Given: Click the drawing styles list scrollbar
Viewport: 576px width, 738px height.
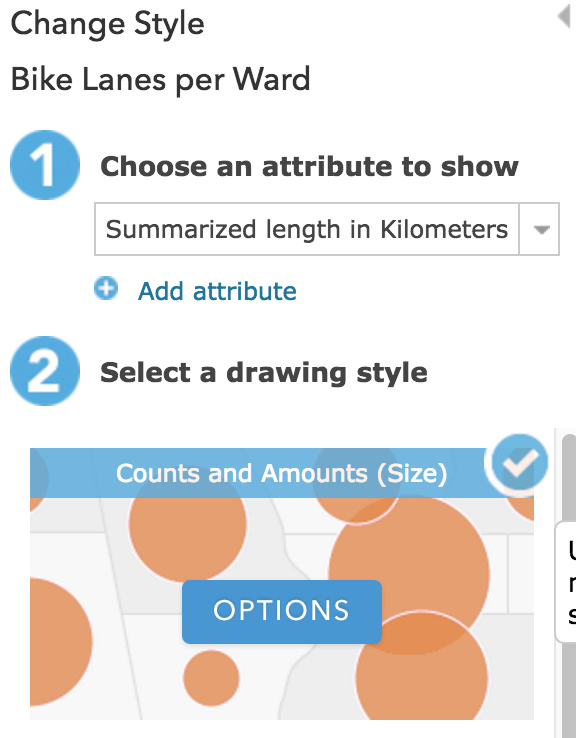Looking at the screenshot, I should point(569,584).
